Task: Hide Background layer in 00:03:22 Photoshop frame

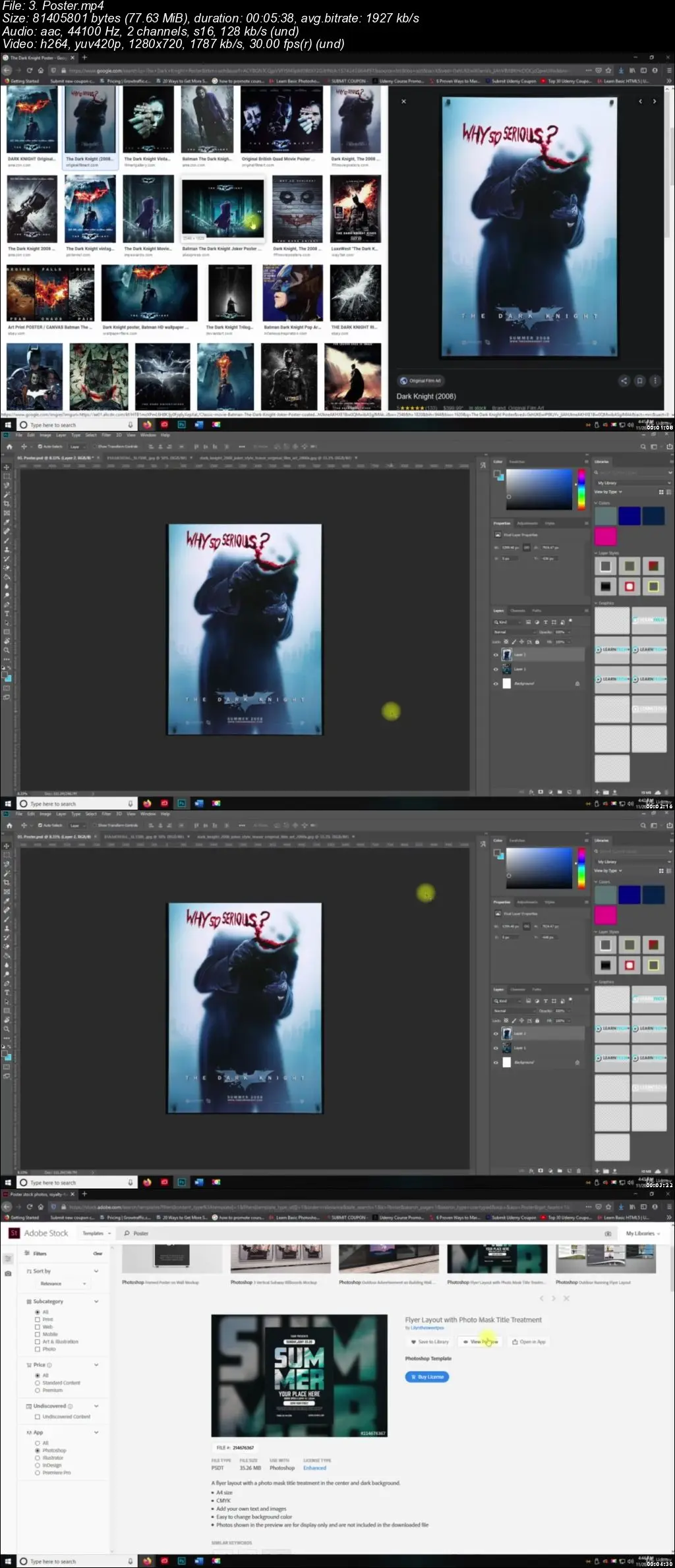Action: click(x=496, y=1063)
